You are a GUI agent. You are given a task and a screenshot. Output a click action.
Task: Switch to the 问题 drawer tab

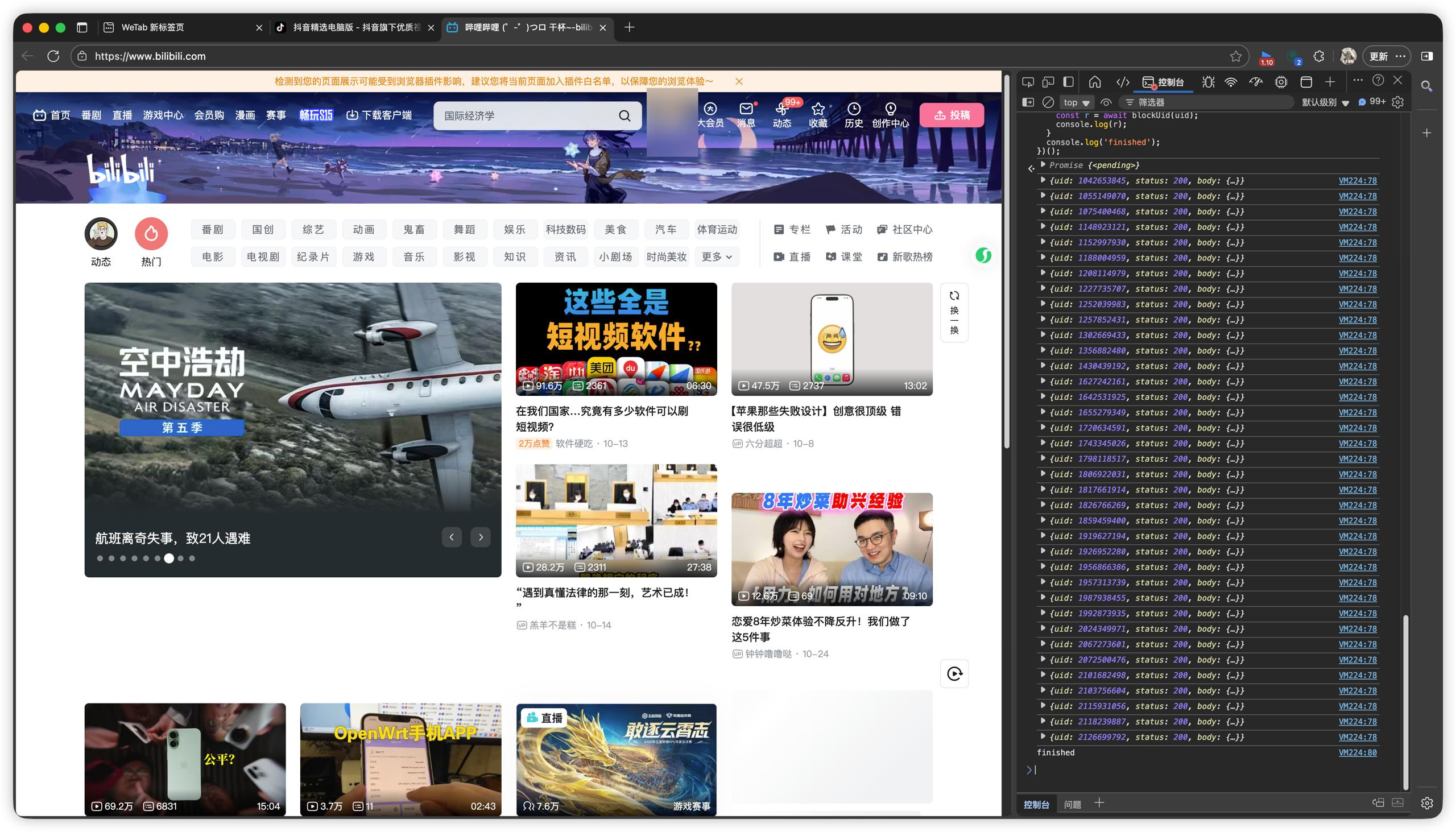pos(1072,805)
